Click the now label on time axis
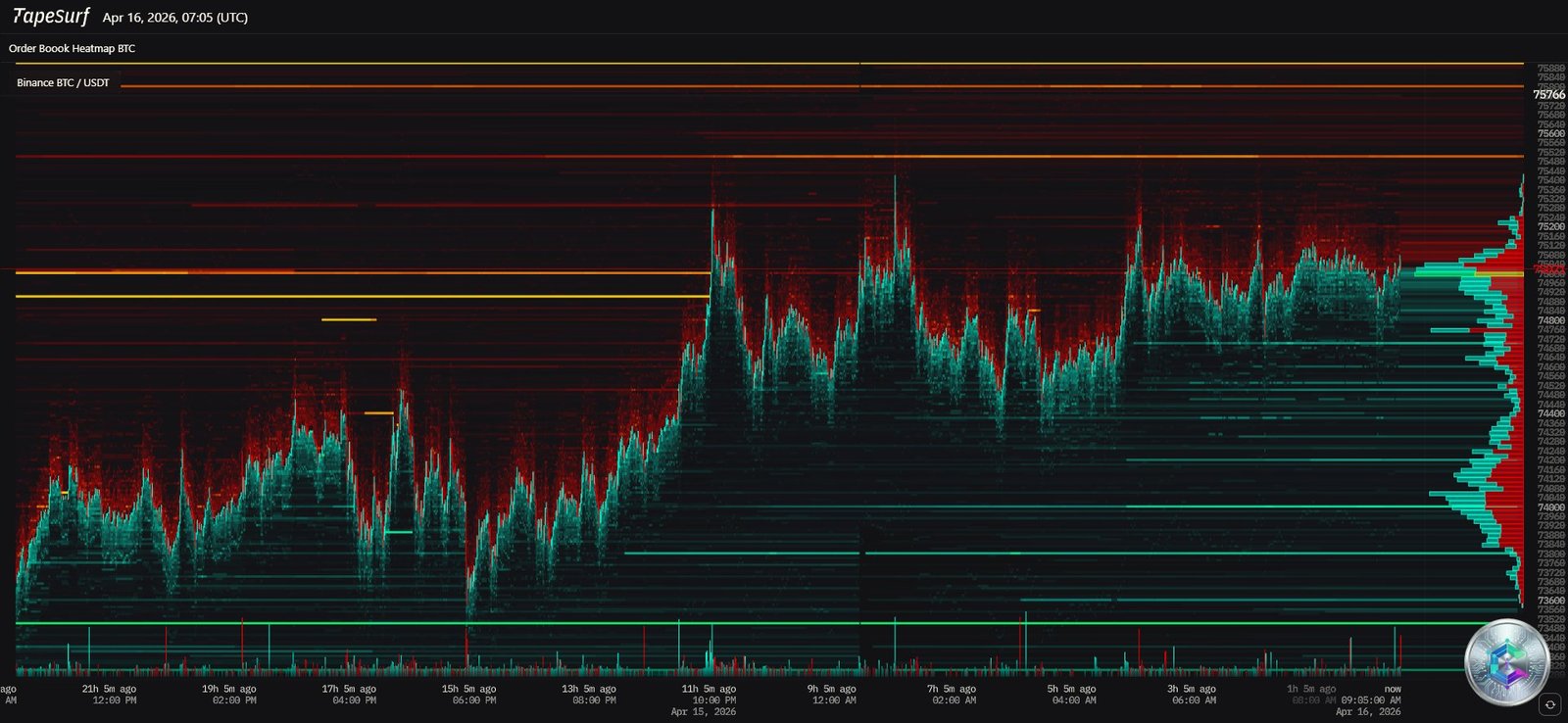This screenshot has width=1568, height=723. coord(1393,689)
